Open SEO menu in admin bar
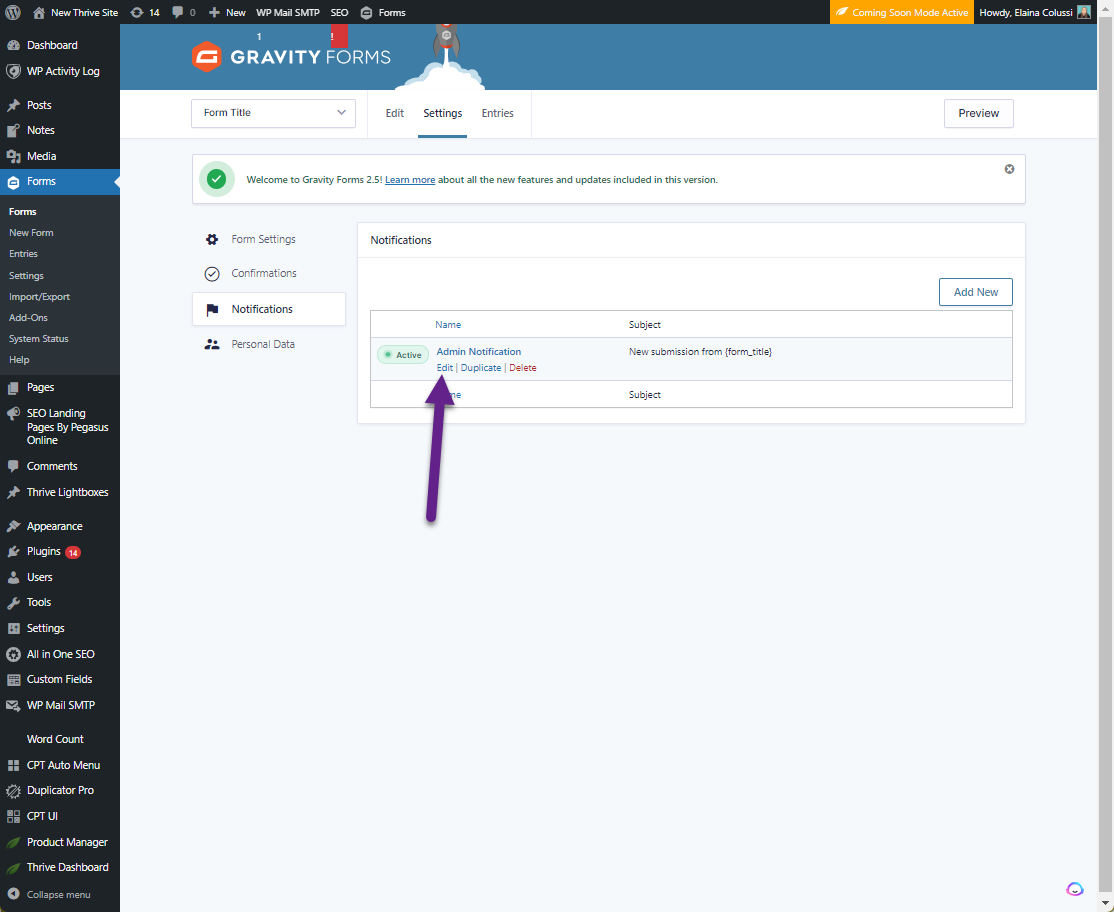Viewport: 1114px width, 912px height. (x=340, y=12)
